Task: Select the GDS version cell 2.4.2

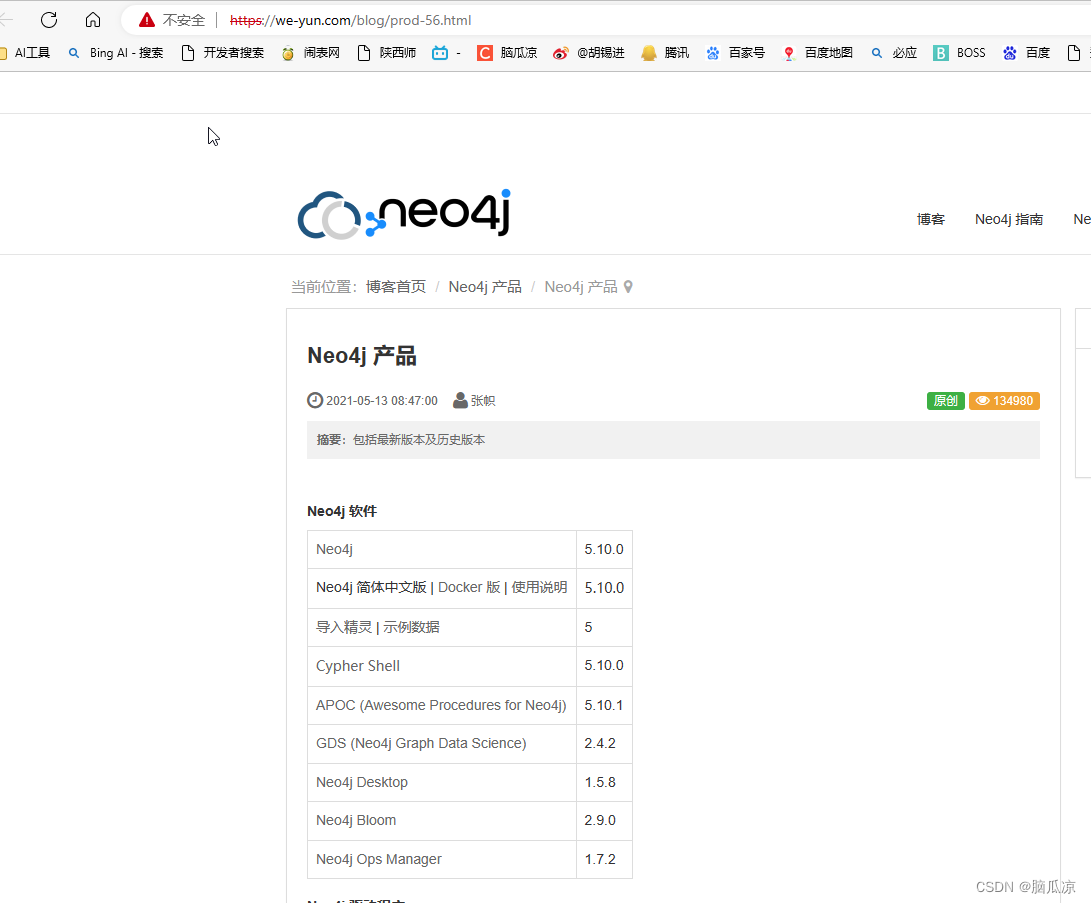Action: tap(604, 743)
